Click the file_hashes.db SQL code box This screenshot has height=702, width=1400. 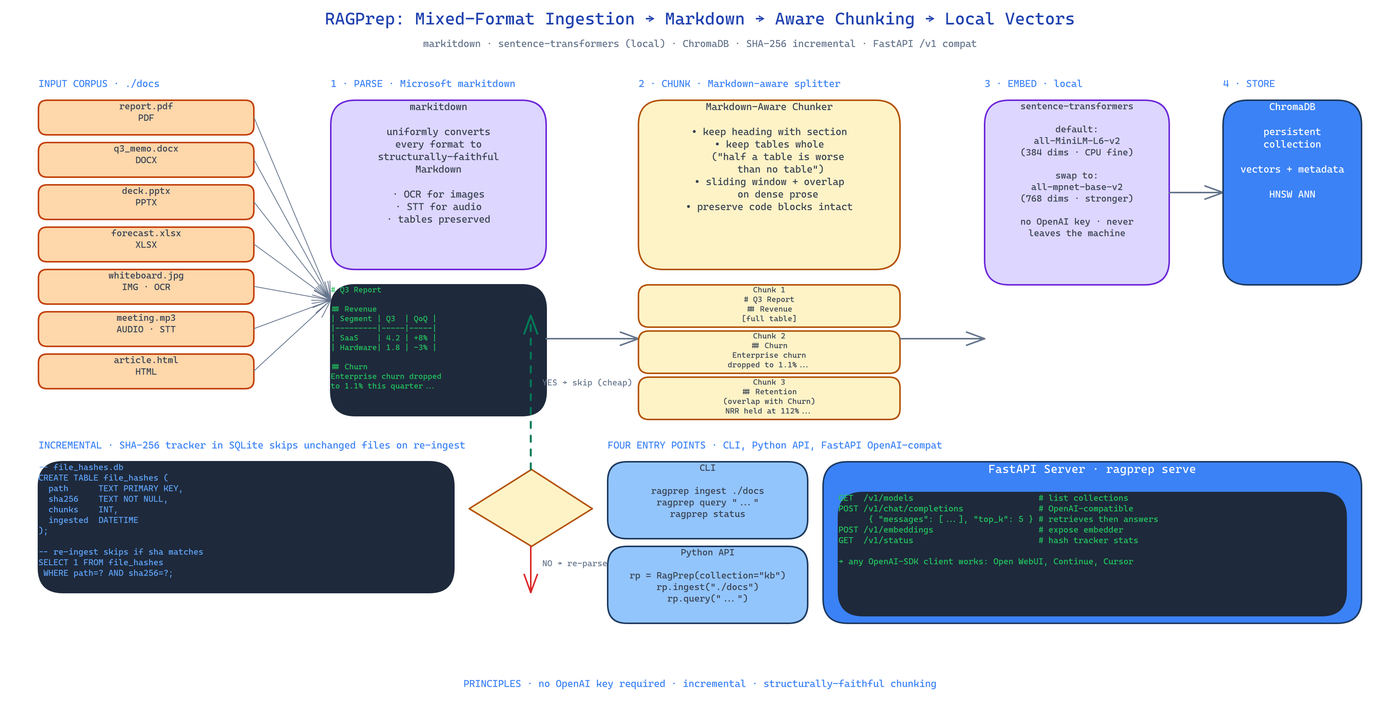246,527
